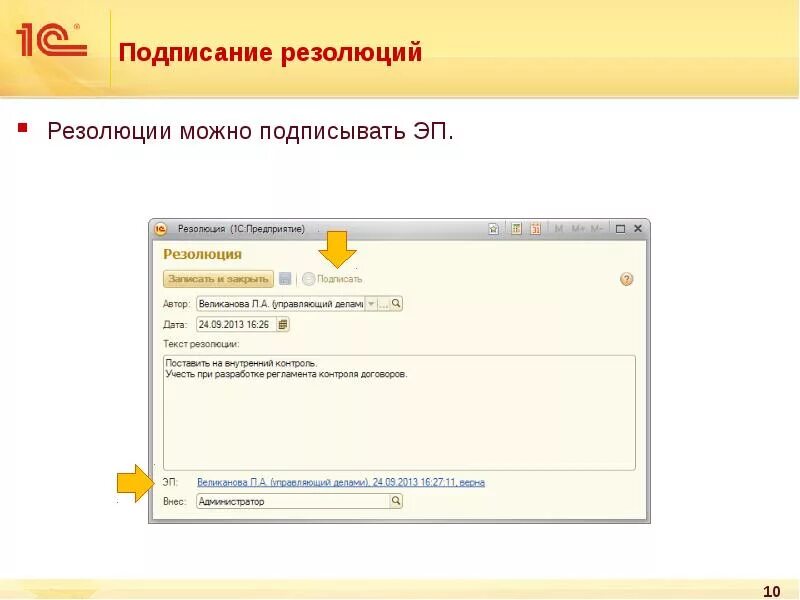
Task: Add window to favorites via star icon
Action: pos(493,229)
